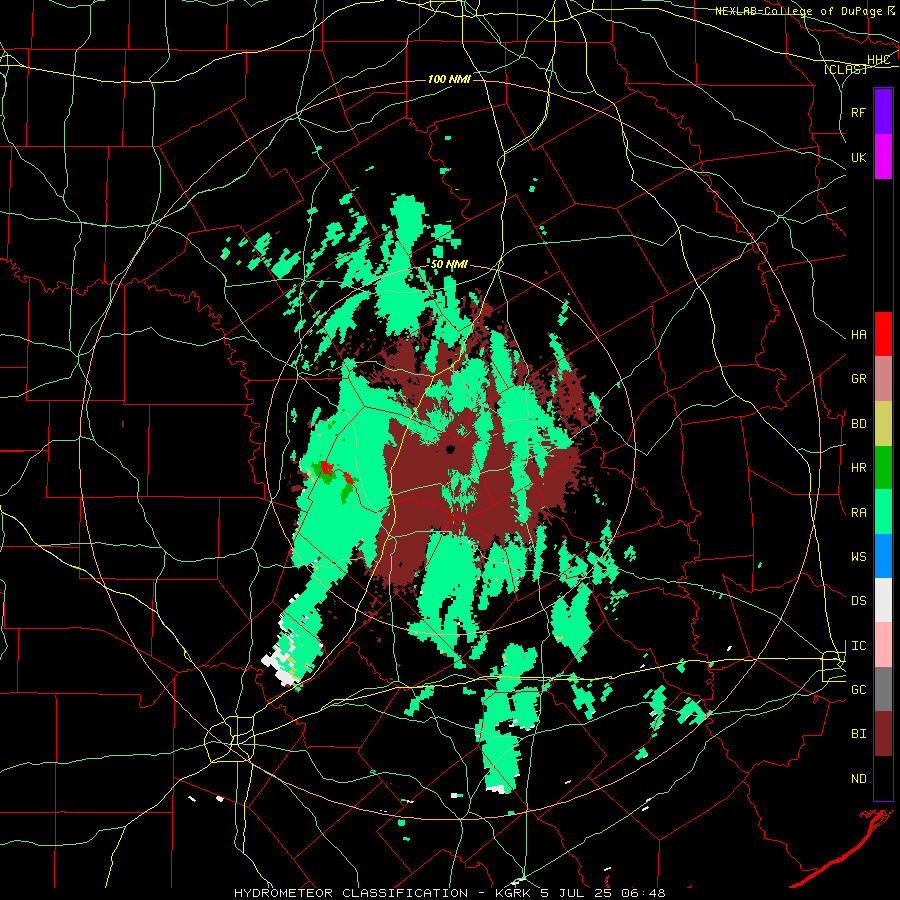Select the GR legend color block

[883, 378]
